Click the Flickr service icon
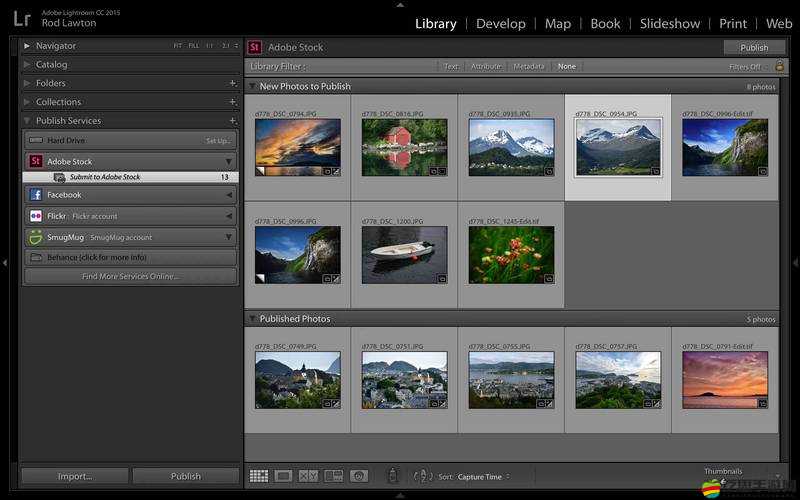Image resolution: width=800 pixels, height=500 pixels. coord(36,216)
